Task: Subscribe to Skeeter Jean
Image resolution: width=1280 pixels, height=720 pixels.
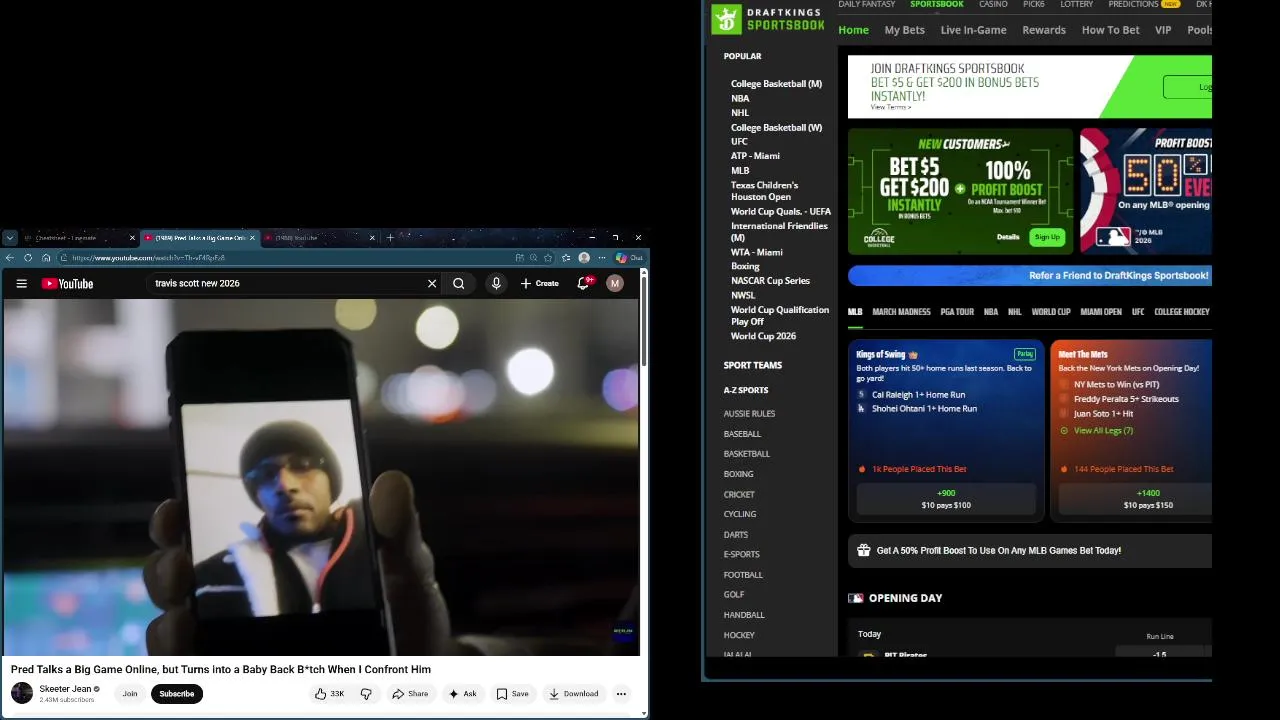Action: [x=177, y=693]
